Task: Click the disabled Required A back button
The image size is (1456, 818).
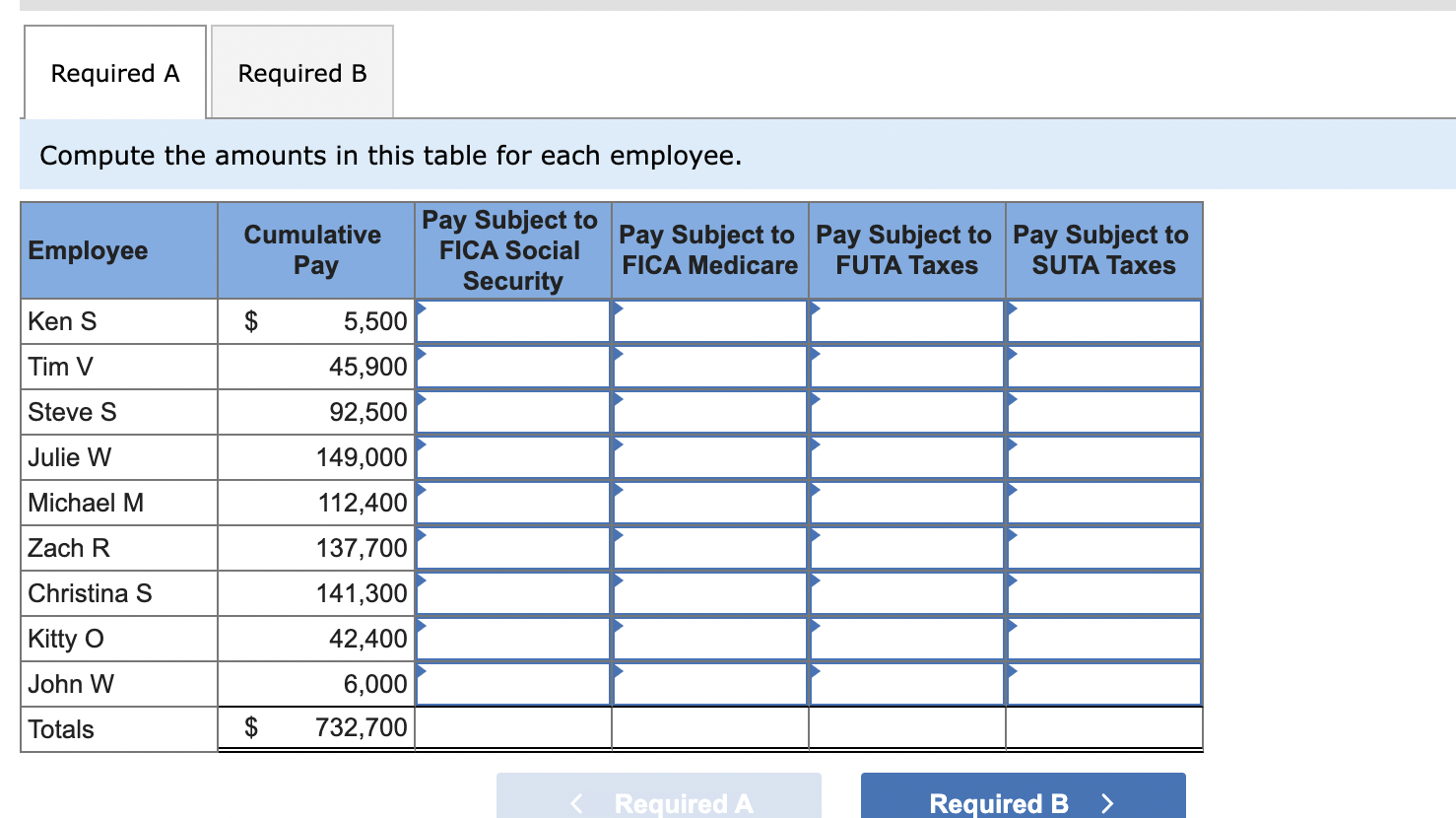Action: (658, 802)
